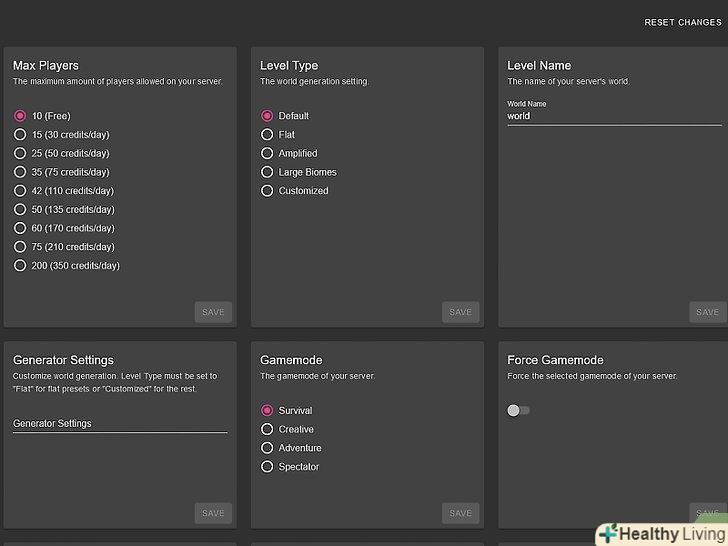
Task: Save the Generator Settings card
Action: tap(213, 513)
